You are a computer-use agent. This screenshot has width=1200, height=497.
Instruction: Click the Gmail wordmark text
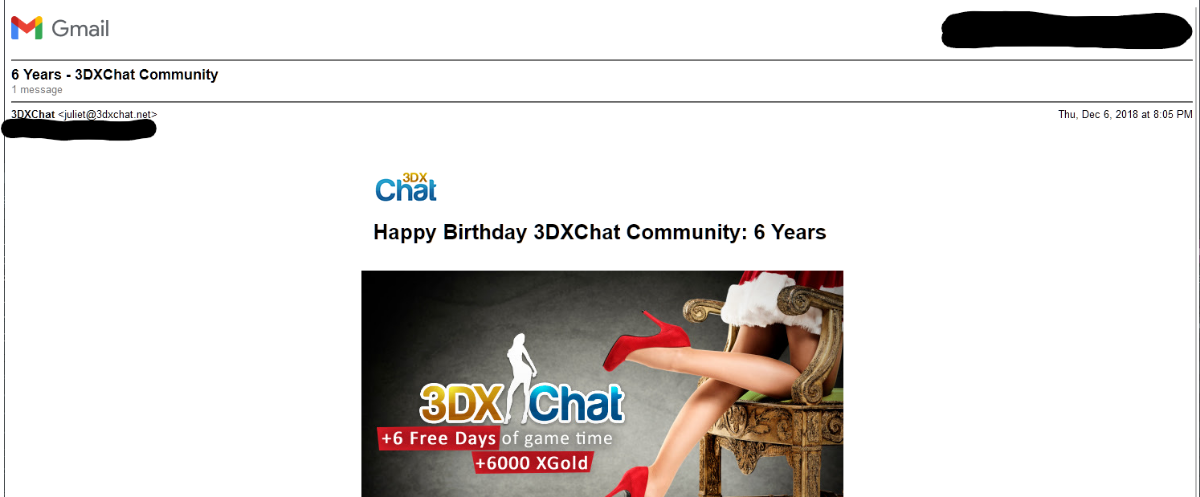tap(80, 29)
